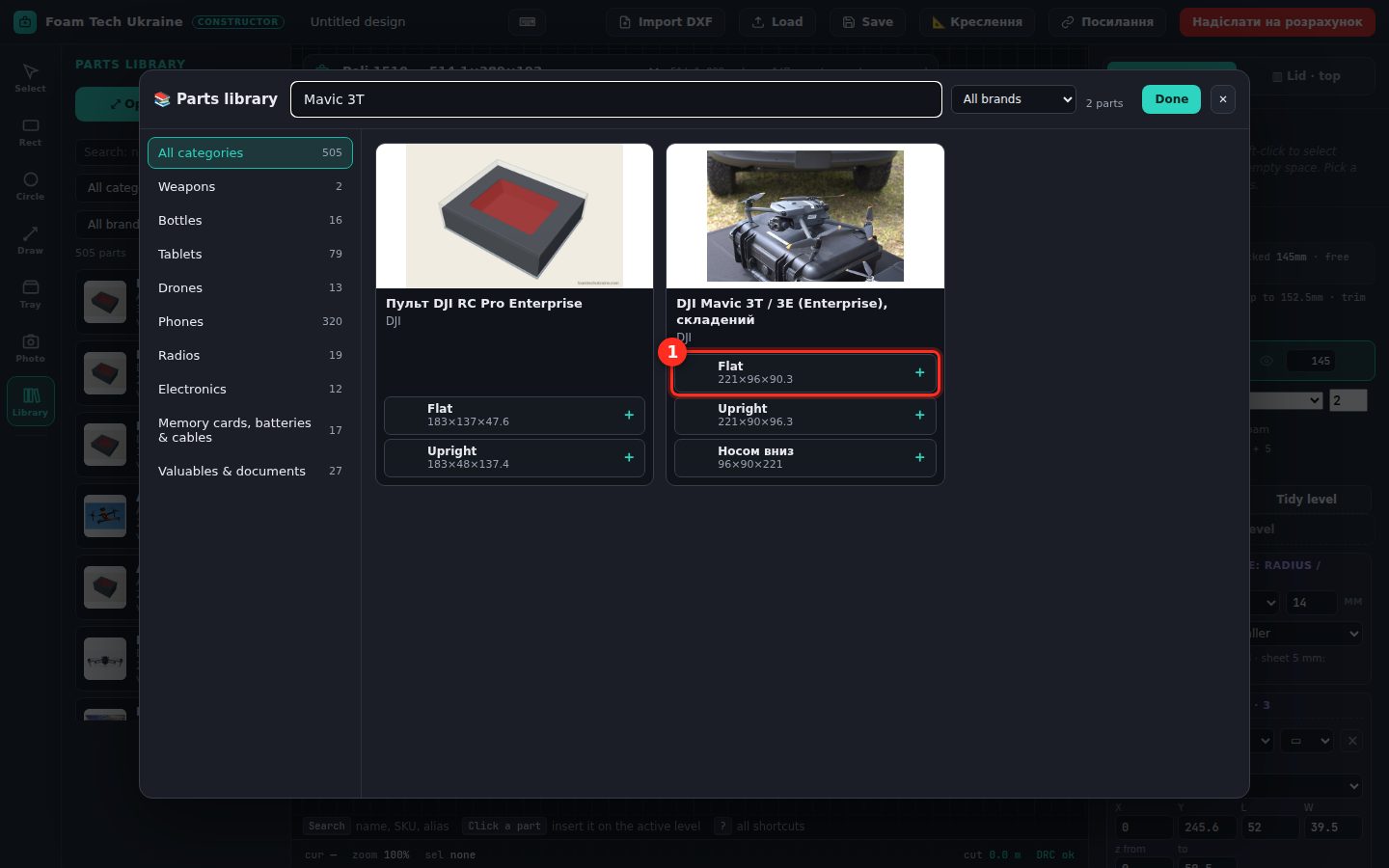Open the rectangle shape dropdown in right panel
This screenshot has width=1389, height=868.
(1309, 741)
